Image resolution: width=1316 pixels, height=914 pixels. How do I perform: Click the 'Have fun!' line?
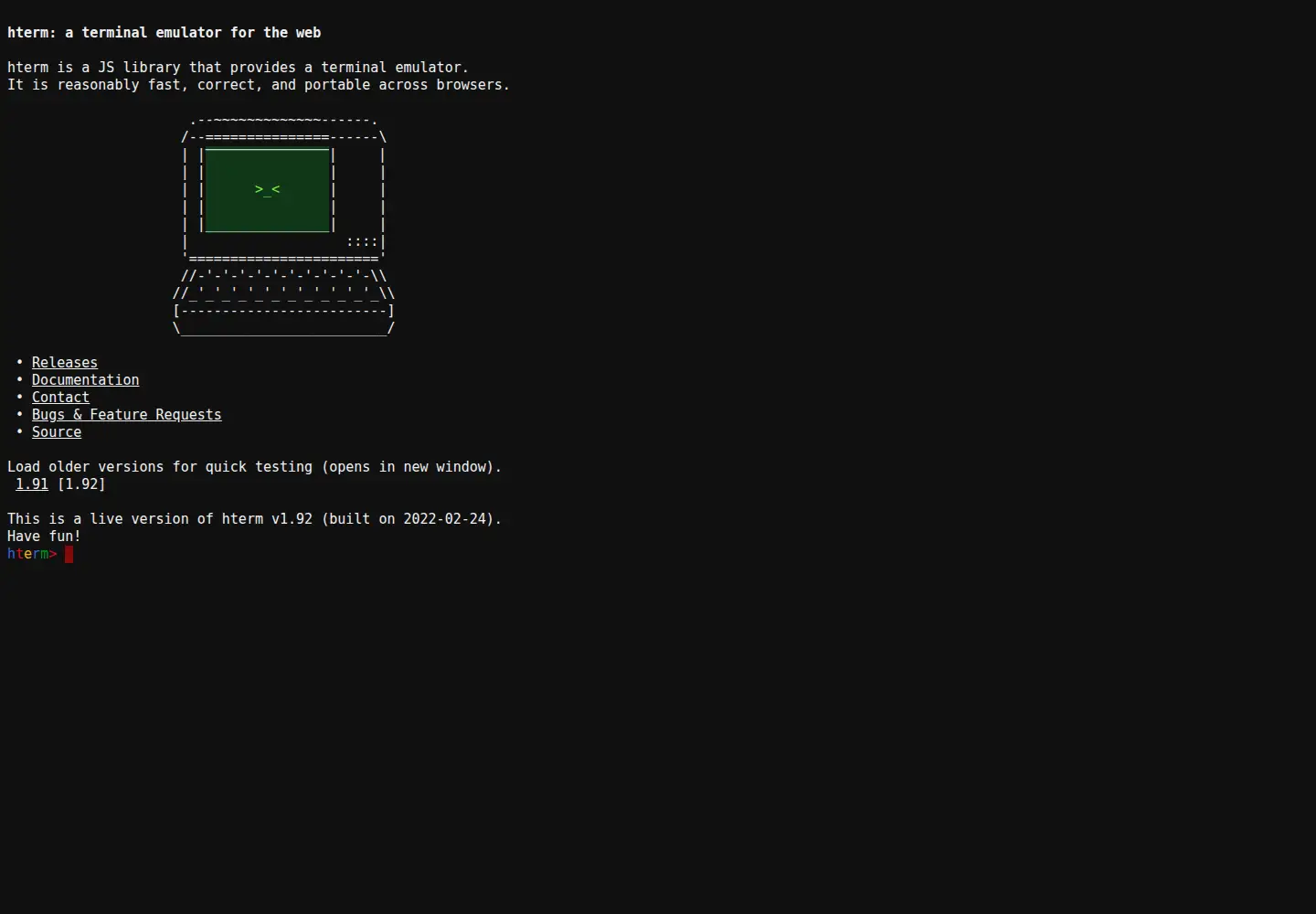[44, 537]
